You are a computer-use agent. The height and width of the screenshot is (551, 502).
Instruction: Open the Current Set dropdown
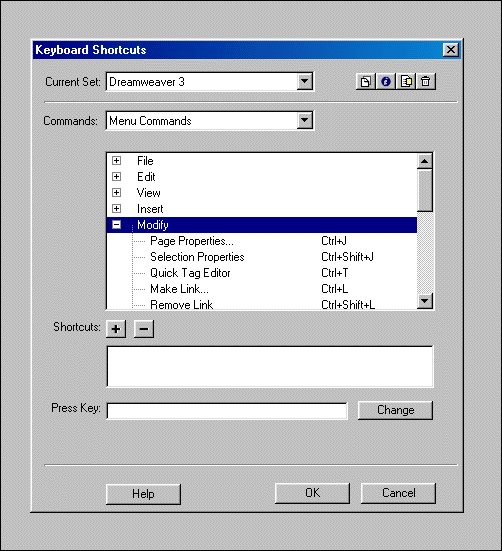[x=304, y=82]
